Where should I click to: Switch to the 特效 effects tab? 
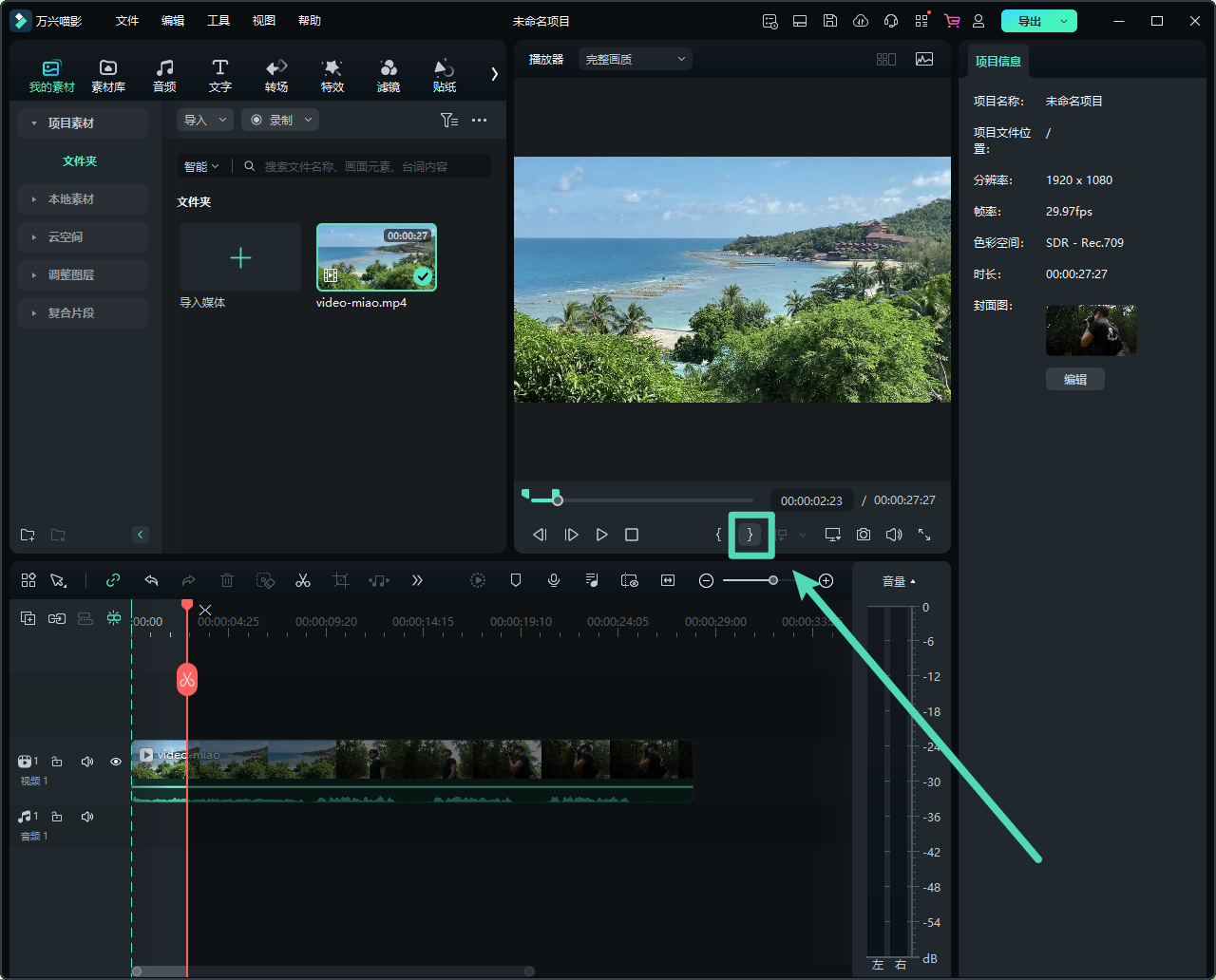tap(332, 75)
